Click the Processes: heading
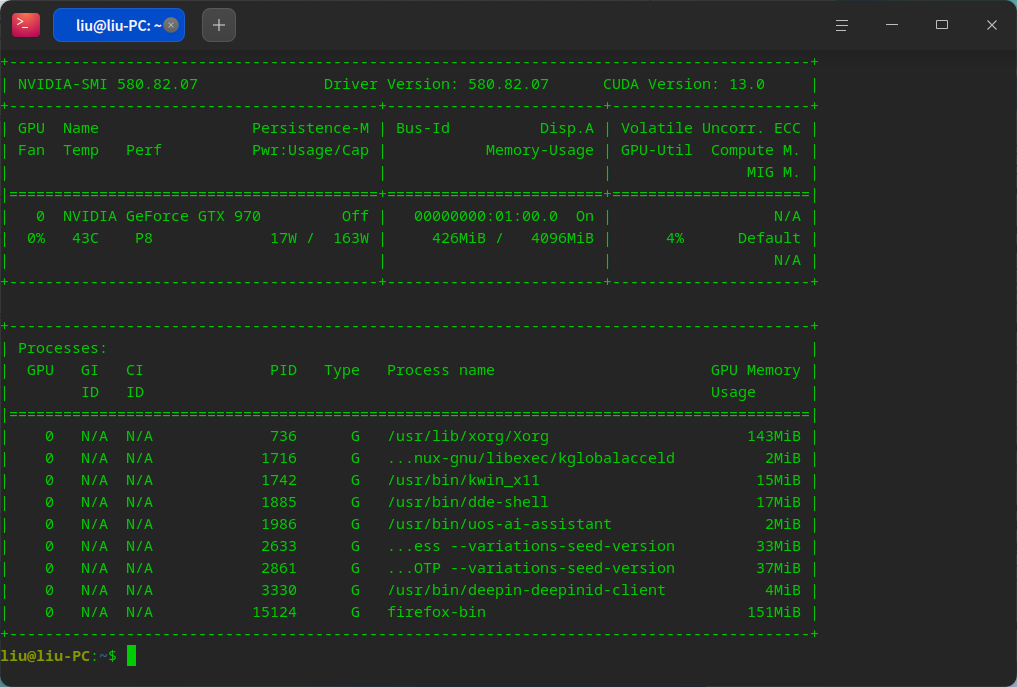The width and height of the screenshot is (1017, 687). [x=62, y=348]
